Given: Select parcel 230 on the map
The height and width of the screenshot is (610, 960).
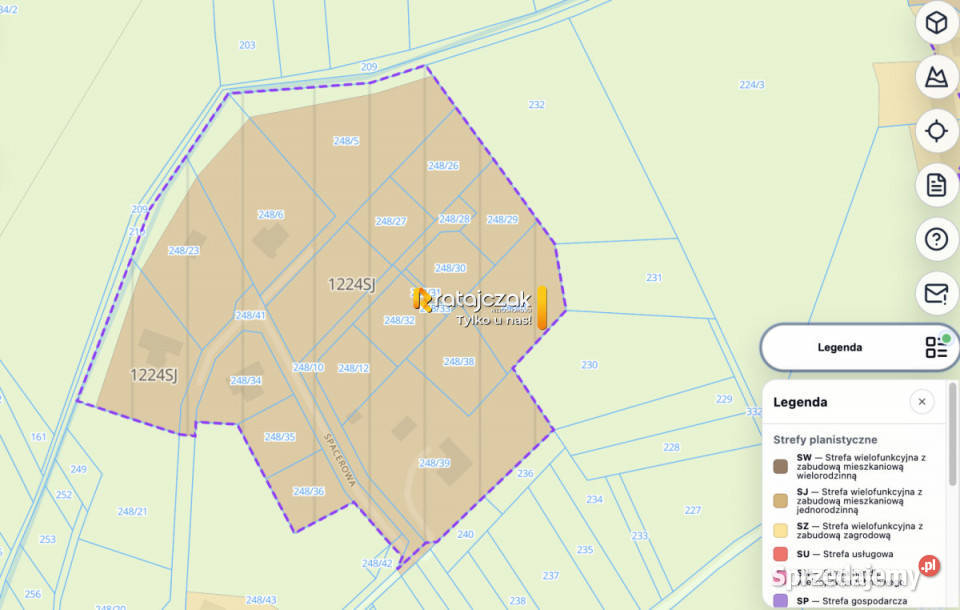Looking at the screenshot, I should (x=589, y=365).
